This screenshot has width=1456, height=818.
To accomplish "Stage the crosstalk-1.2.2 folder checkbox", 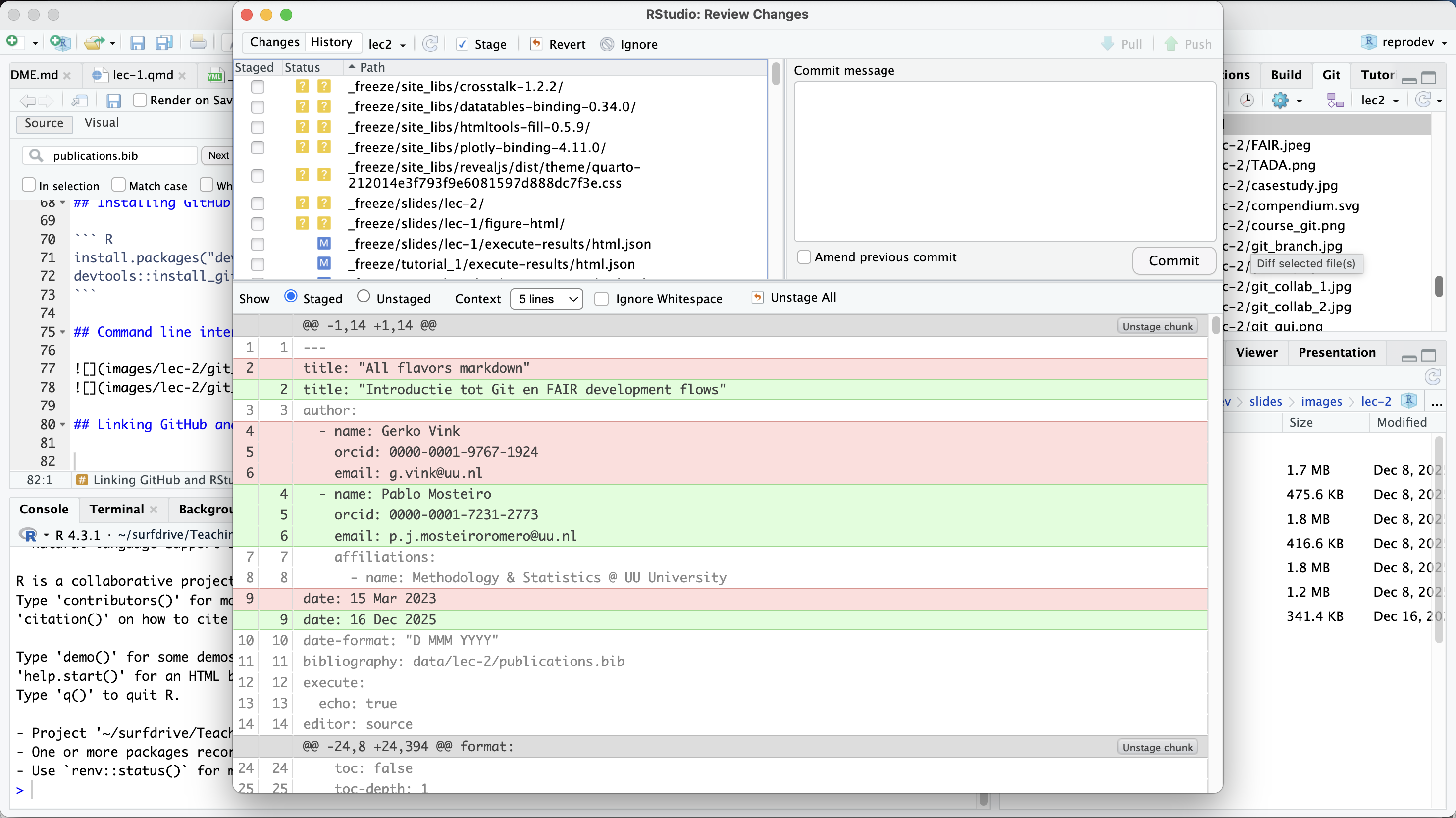I will (x=258, y=87).
